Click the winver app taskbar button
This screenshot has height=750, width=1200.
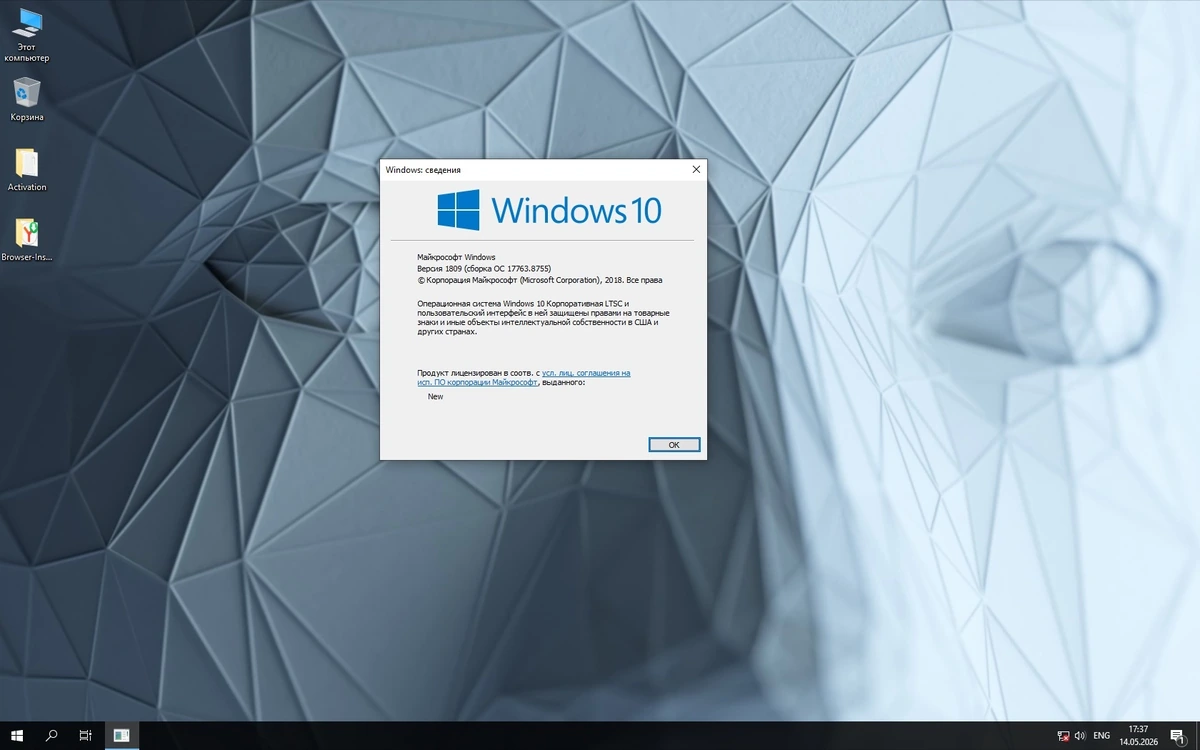coord(121,735)
